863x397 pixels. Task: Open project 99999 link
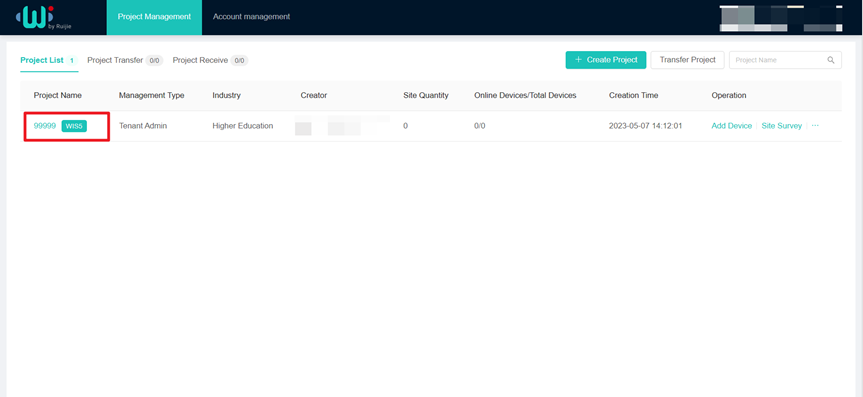pyautogui.click(x=45, y=126)
